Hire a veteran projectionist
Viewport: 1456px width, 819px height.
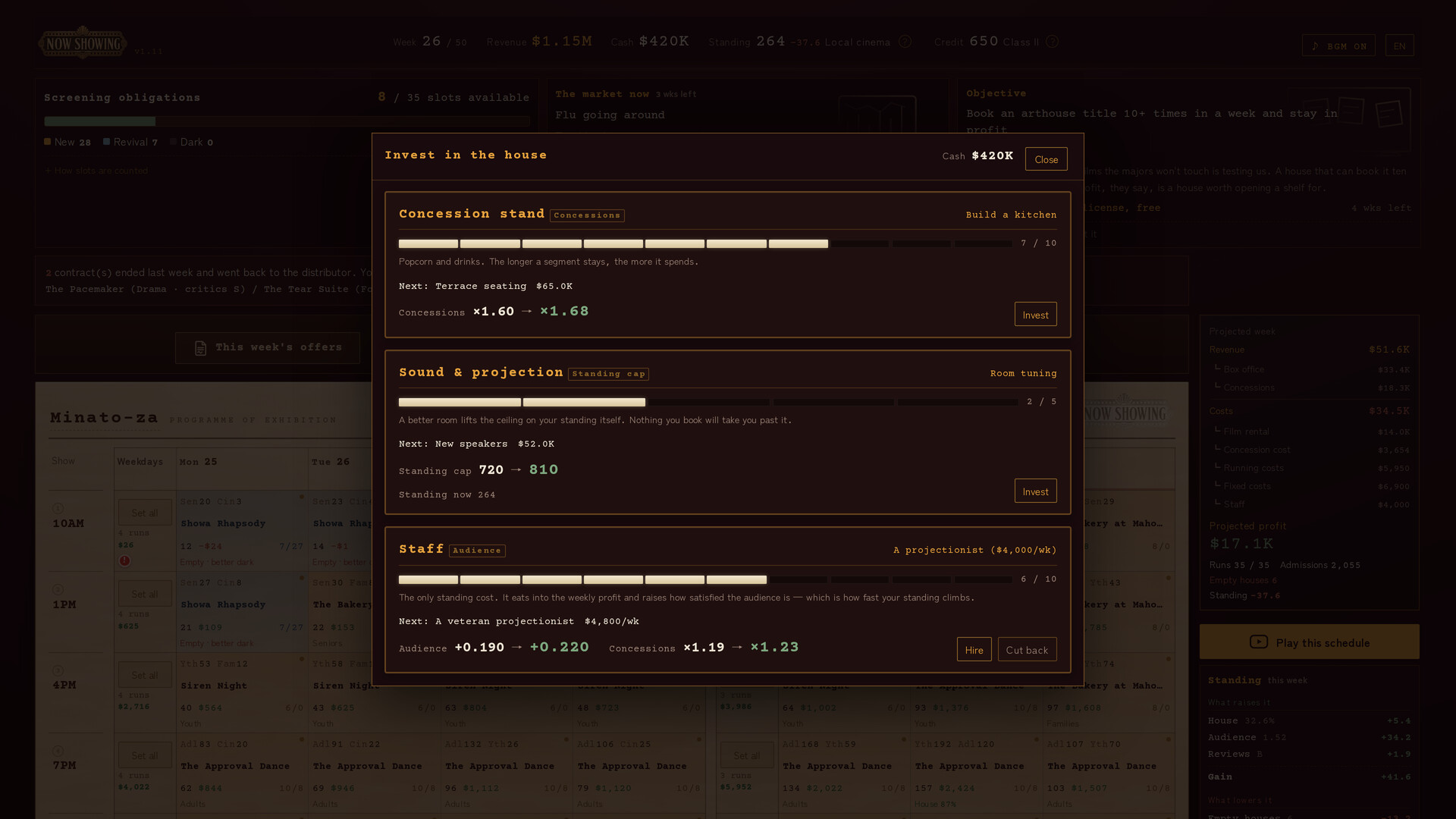coord(974,650)
